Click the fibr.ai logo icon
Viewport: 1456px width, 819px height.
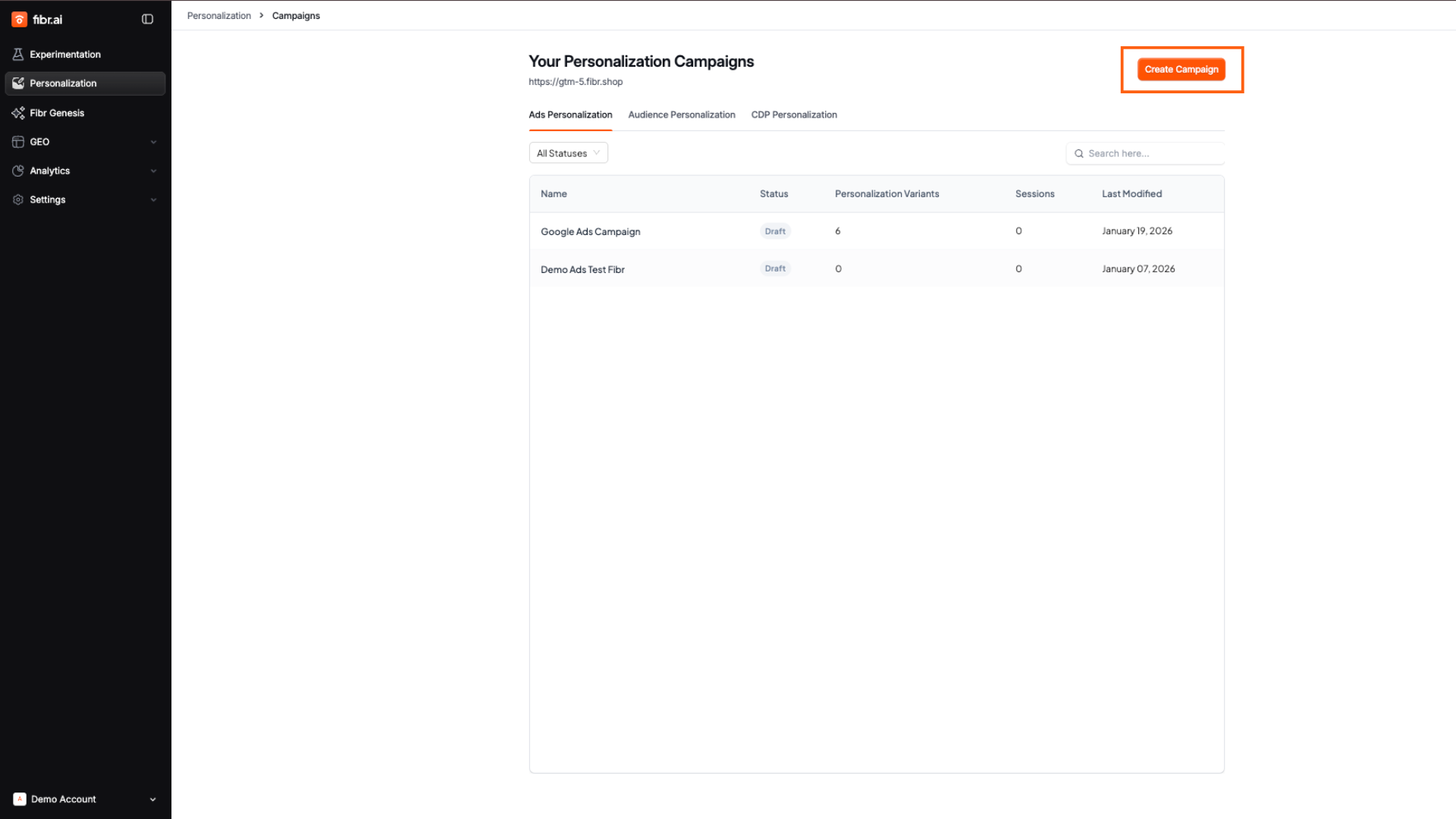coord(20,20)
